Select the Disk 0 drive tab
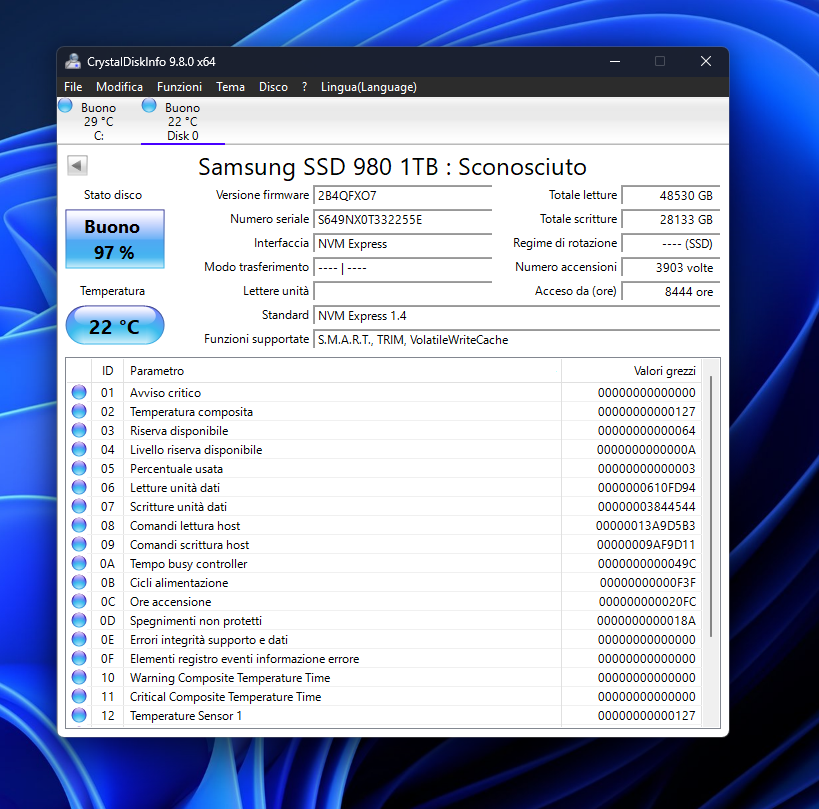This screenshot has height=809, width=819. pyautogui.click(x=183, y=121)
